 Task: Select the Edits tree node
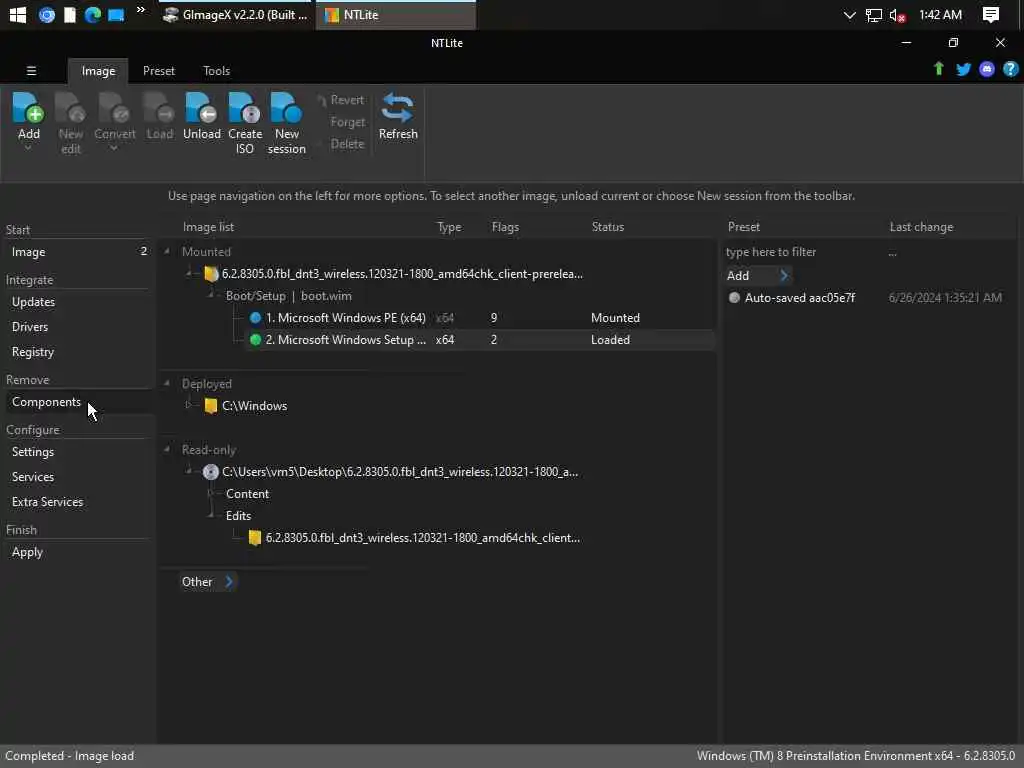point(238,516)
